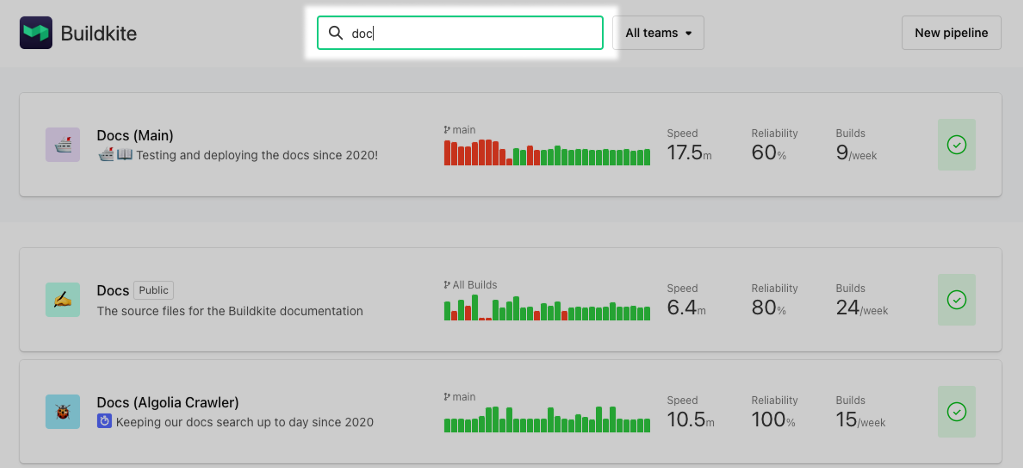This screenshot has height=468, width=1023.
Task: Open the Docs pipeline title
Action: click(113, 290)
